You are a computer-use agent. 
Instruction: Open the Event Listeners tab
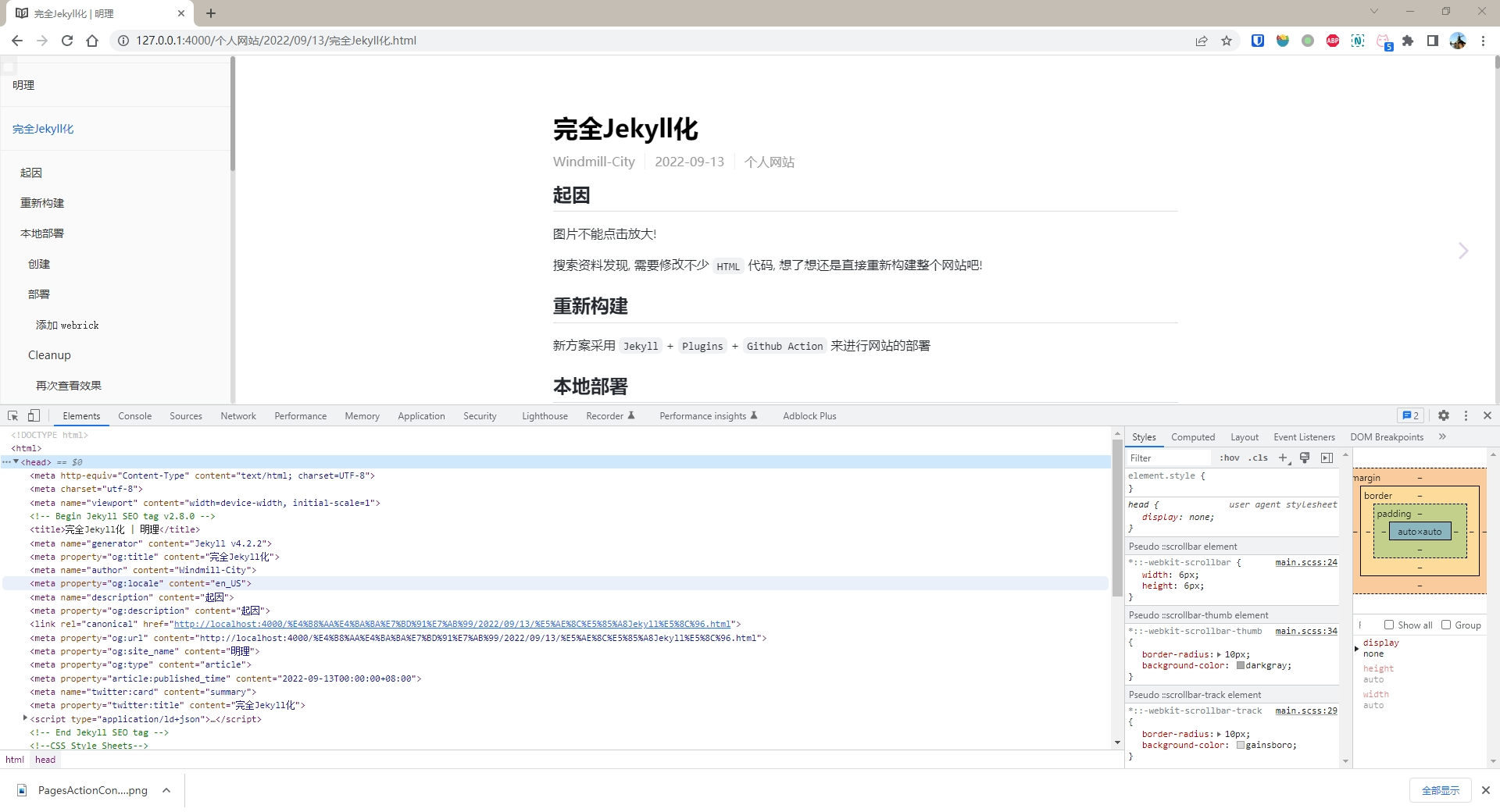click(x=1304, y=437)
